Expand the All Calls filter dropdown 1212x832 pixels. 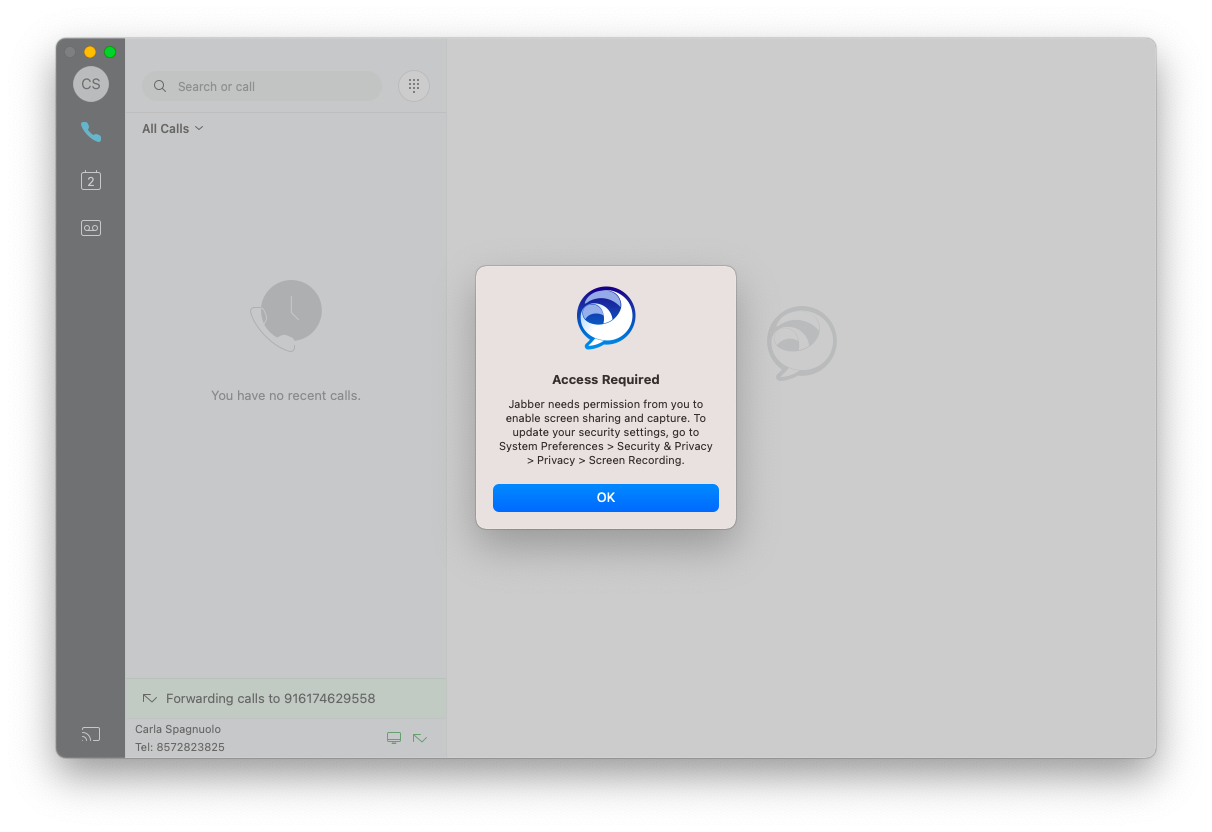click(172, 129)
